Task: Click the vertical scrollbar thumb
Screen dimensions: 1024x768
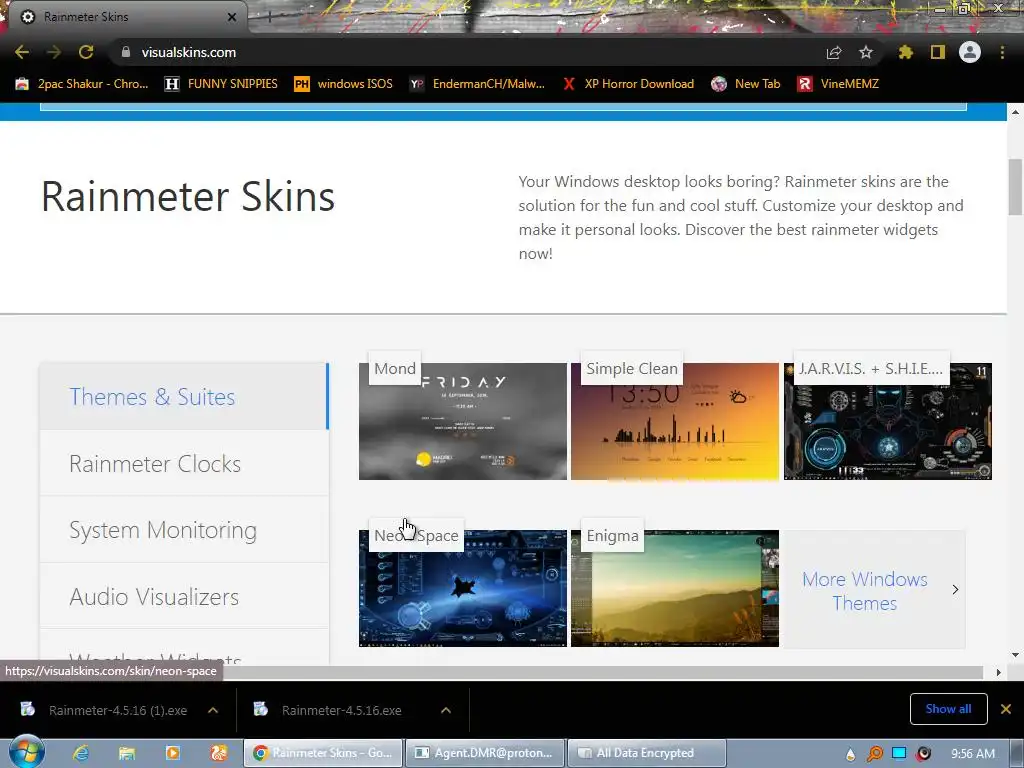Action: [x=1015, y=186]
